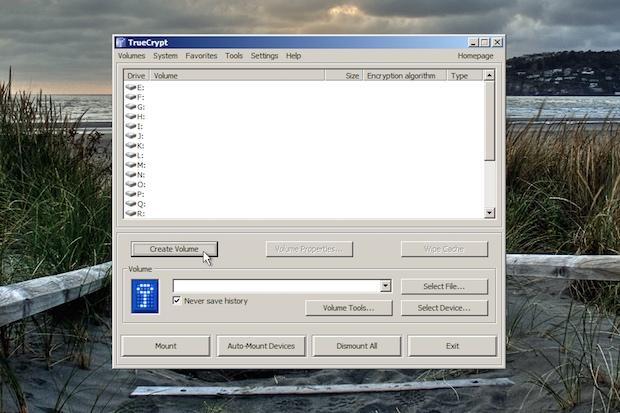
Task: Maximize the TrueCrypt window
Action: (485, 42)
